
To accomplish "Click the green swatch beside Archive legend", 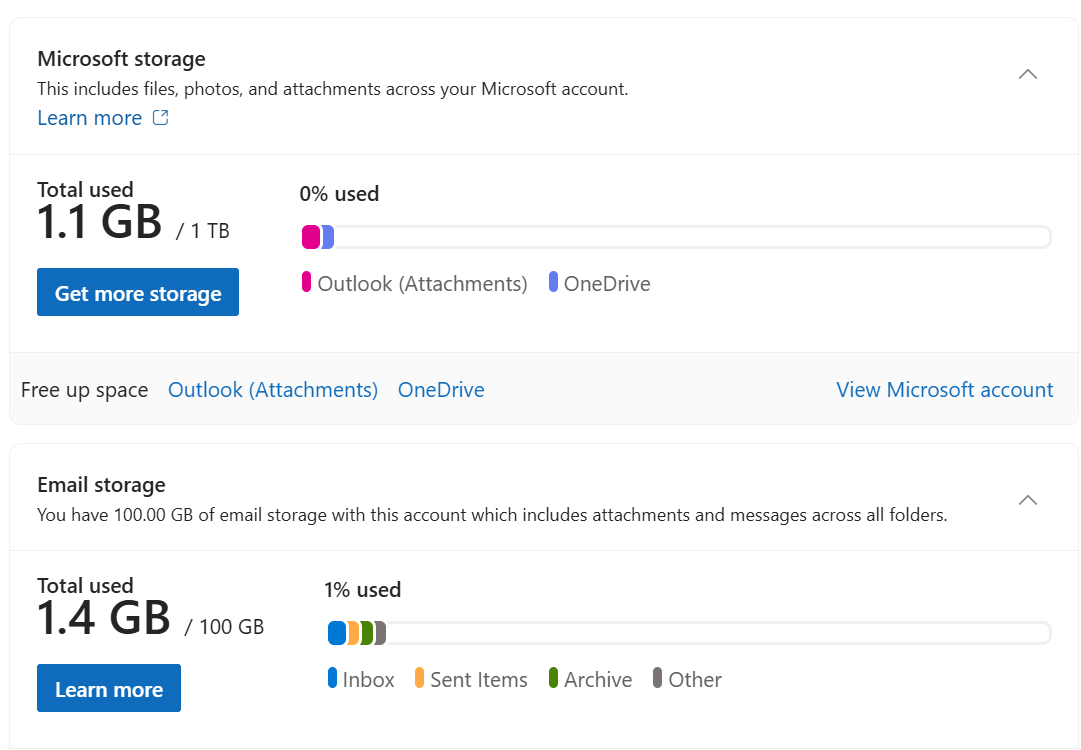I will (553, 677).
